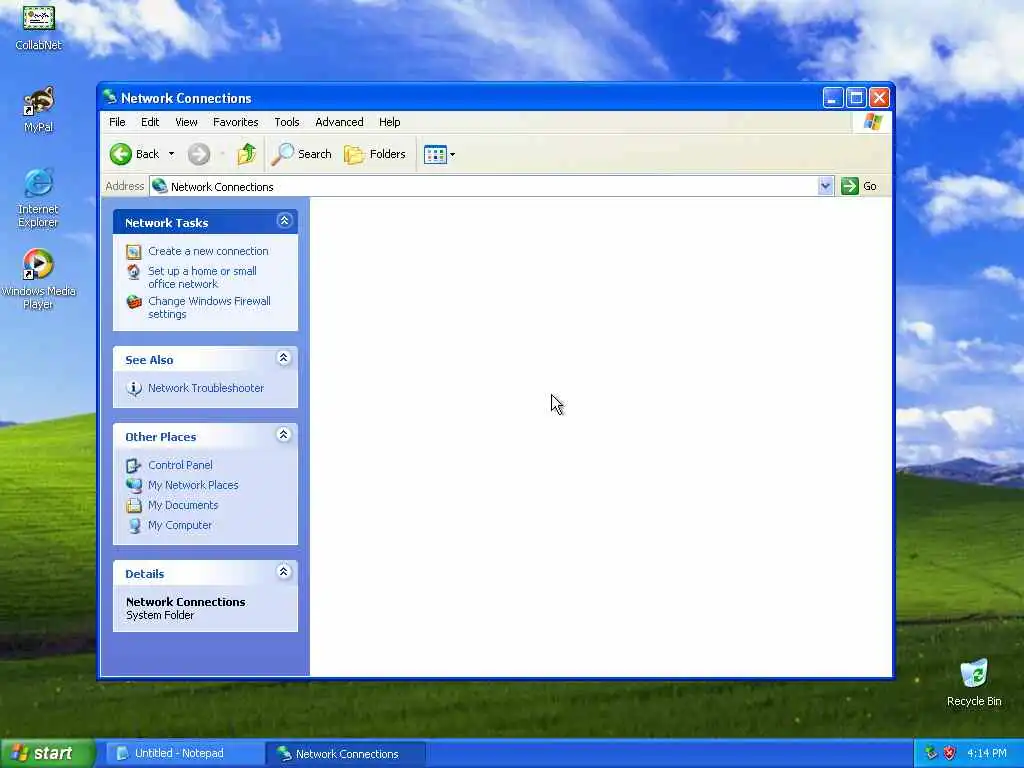
Task: Go to My Computer link
Action: click(180, 526)
